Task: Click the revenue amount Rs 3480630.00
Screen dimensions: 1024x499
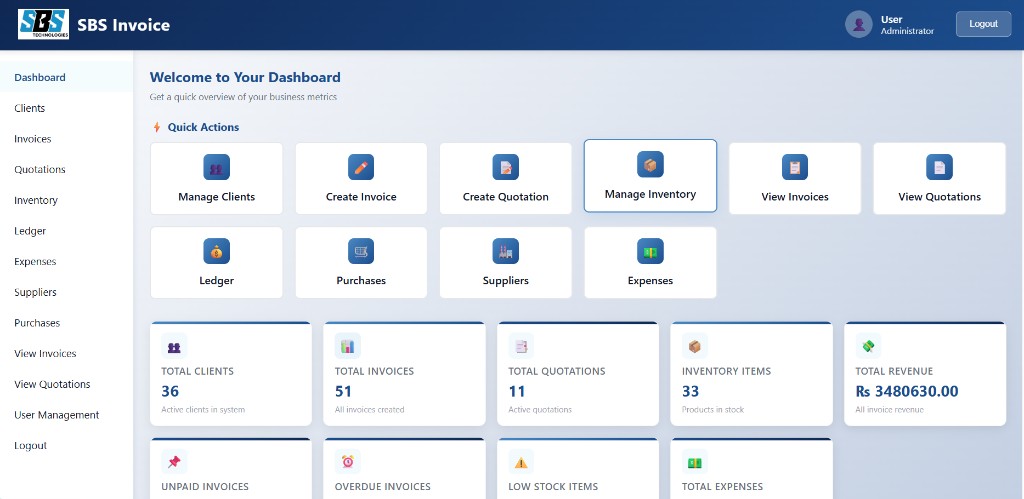Action: tap(907, 391)
